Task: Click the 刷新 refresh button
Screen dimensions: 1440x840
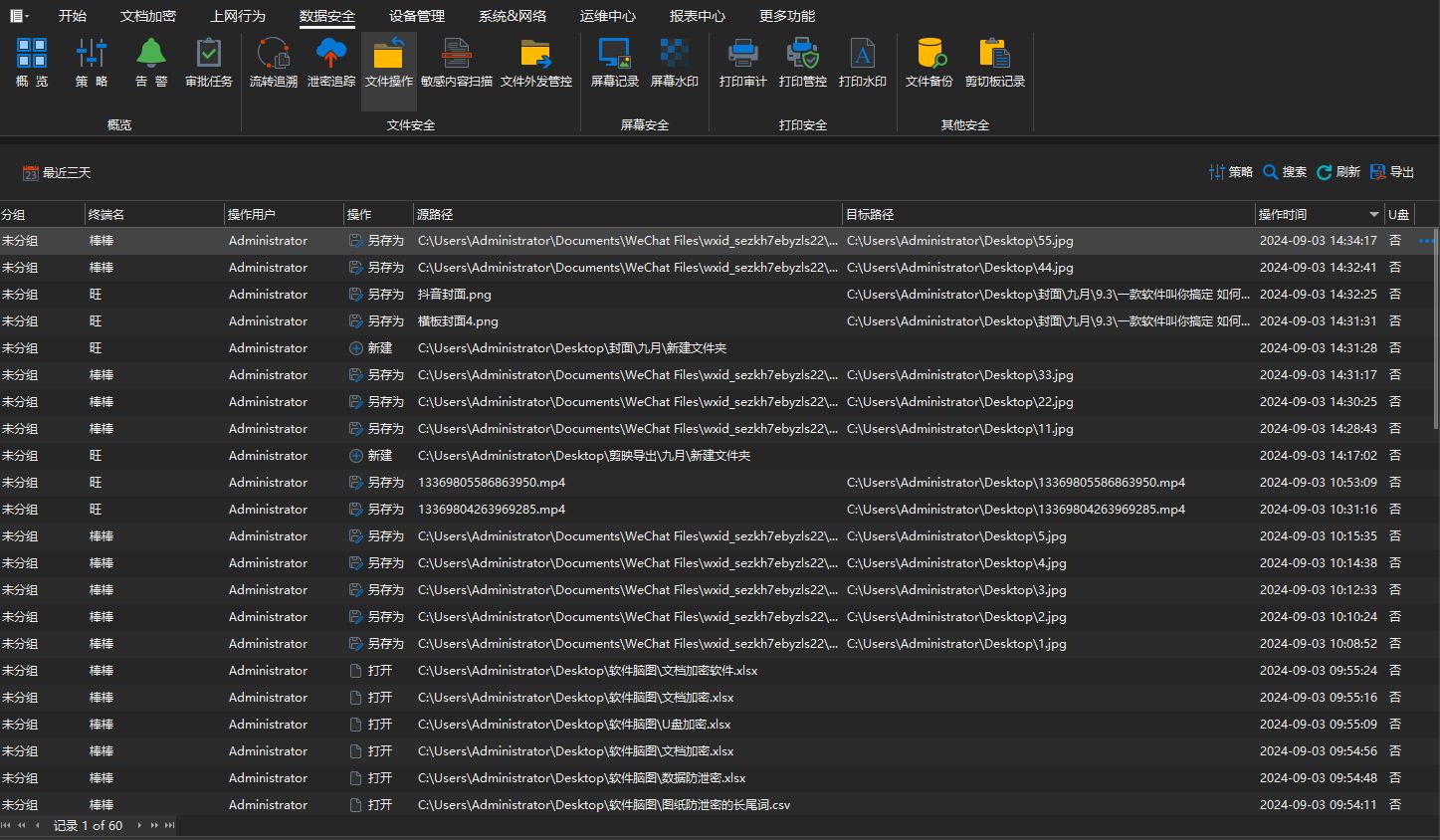Action: (x=1338, y=172)
